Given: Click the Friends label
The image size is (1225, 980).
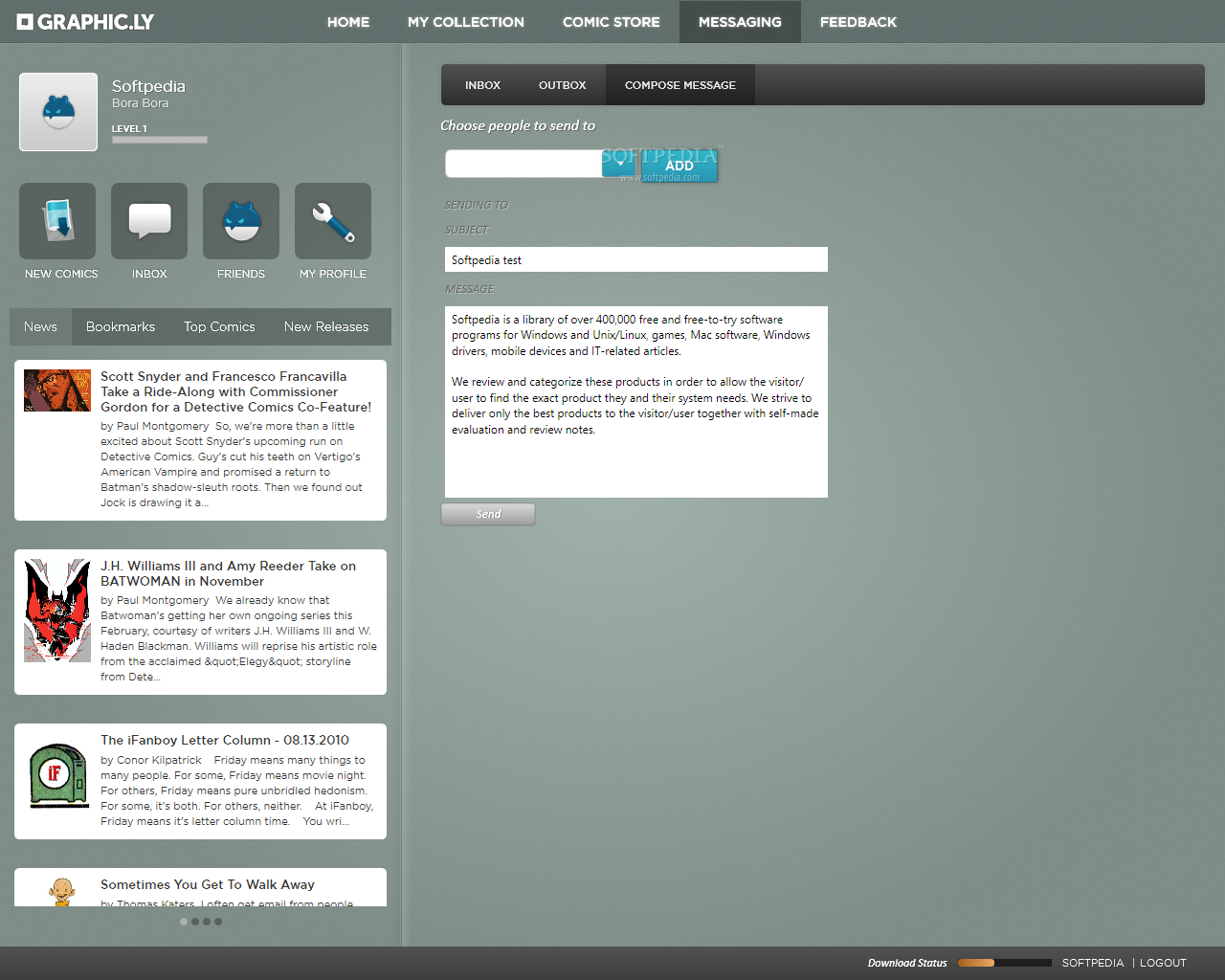Looking at the screenshot, I should [x=241, y=274].
